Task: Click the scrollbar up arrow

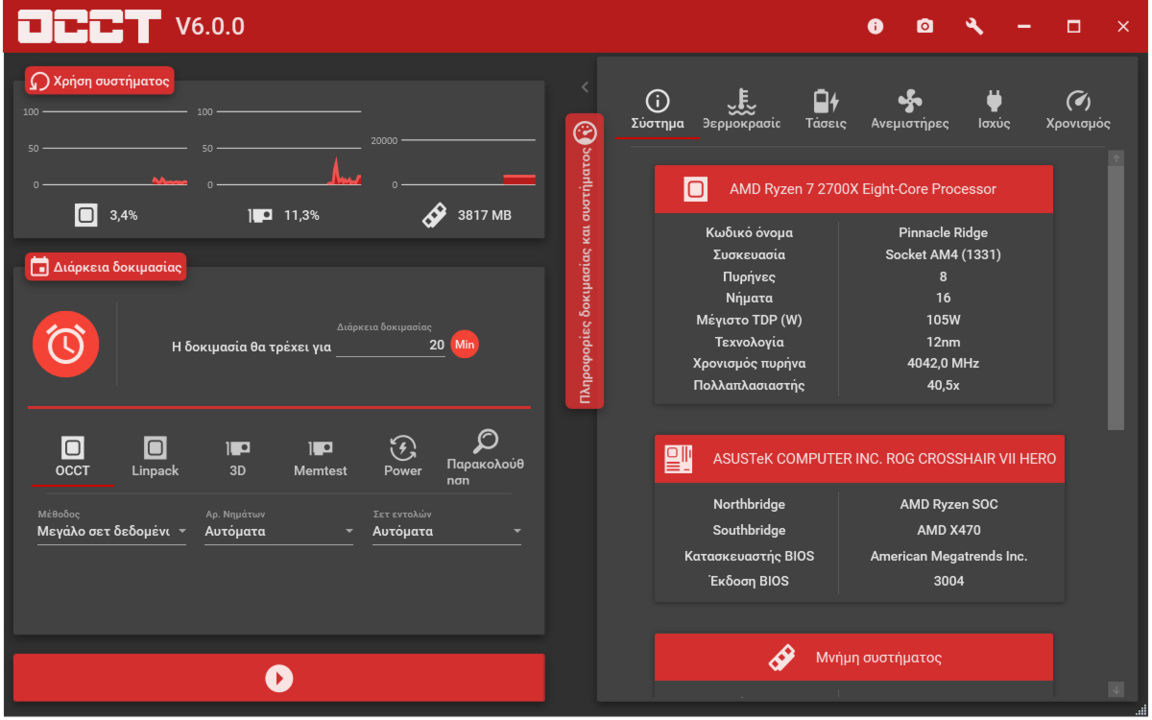Action: tap(1116, 159)
